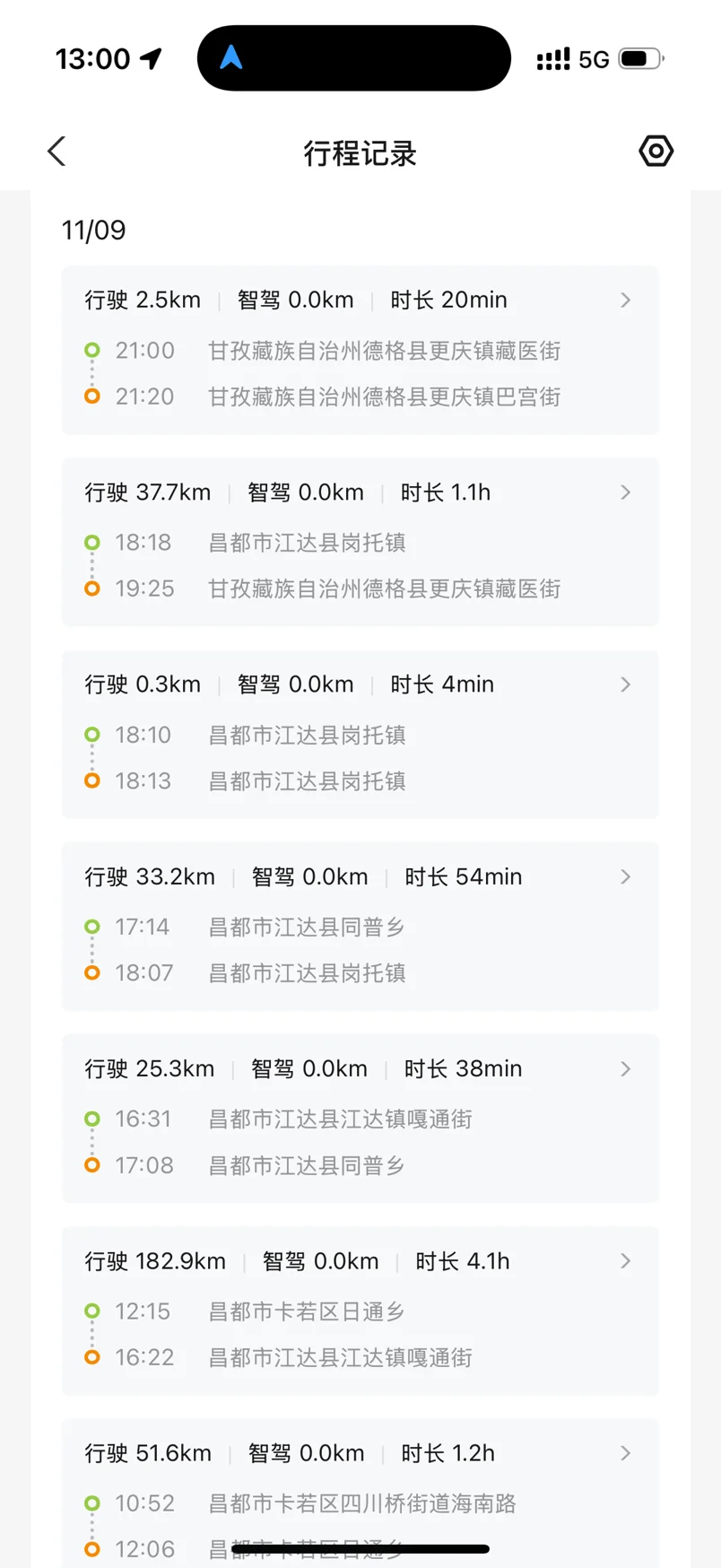Tap the battery icon in status bar
The image size is (721, 1568).
[x=640, y=59]
